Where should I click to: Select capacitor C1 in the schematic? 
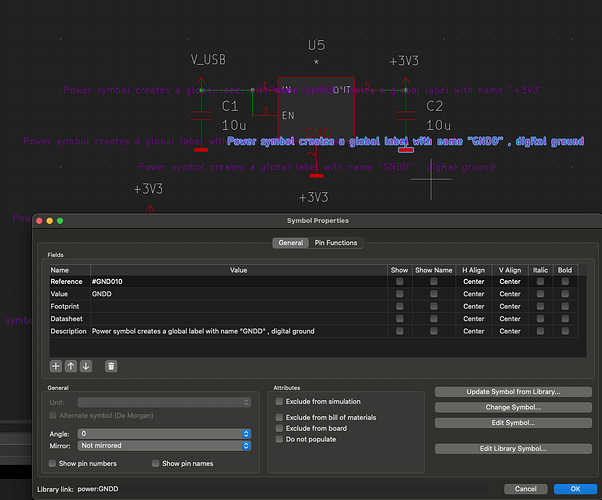201,116
